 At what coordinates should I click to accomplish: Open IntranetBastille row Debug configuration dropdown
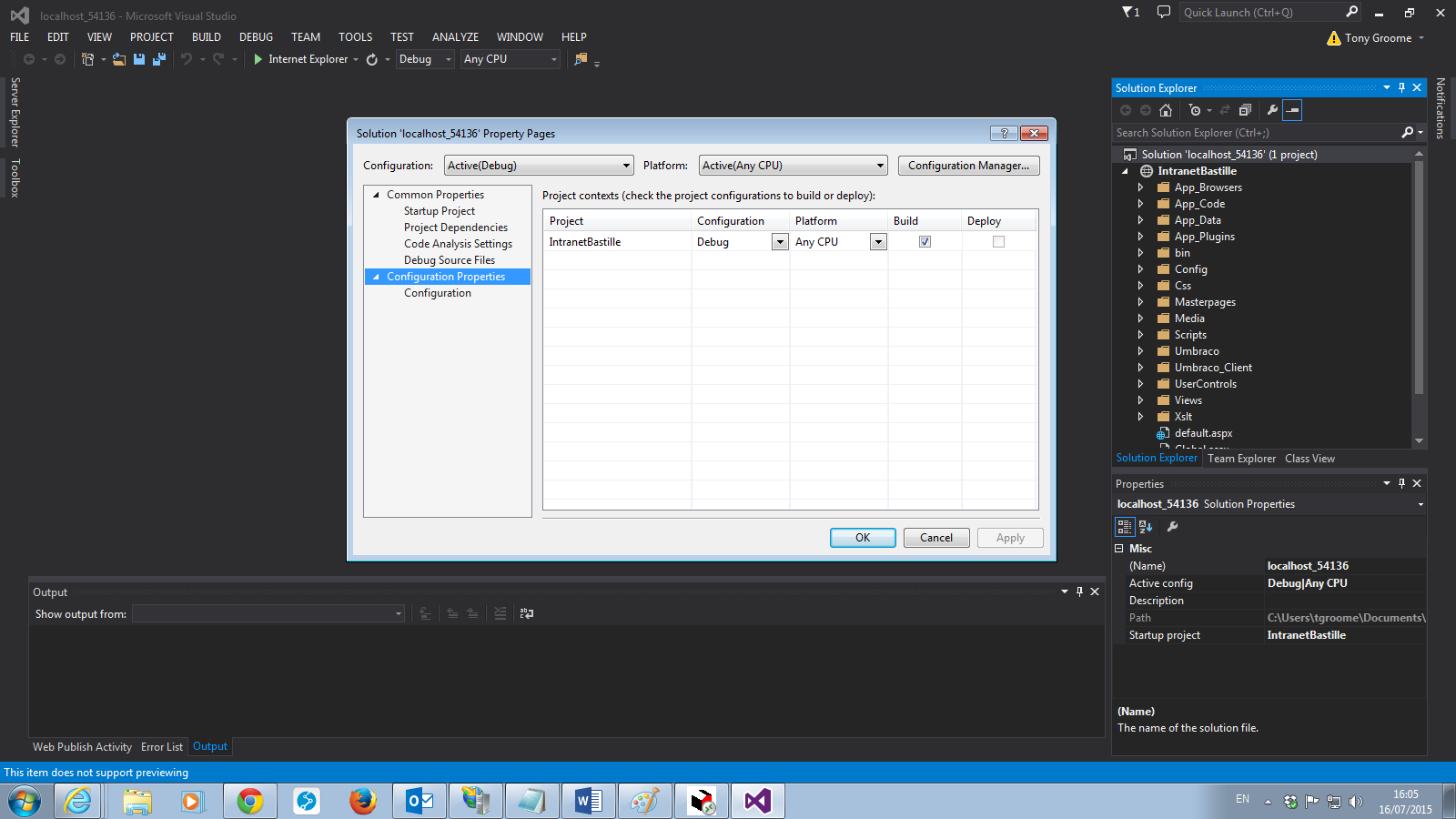click(x=780, y=242)
